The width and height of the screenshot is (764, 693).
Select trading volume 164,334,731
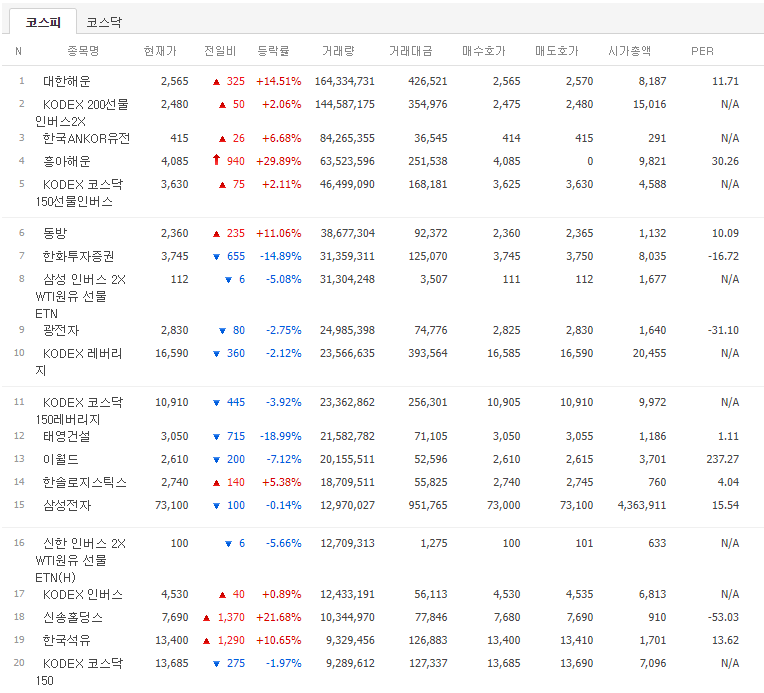tap(344, 81)
